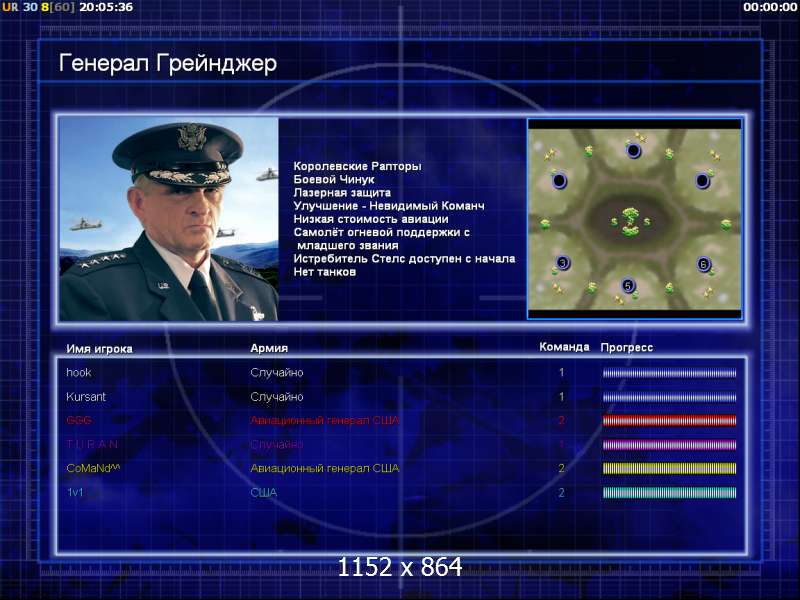
Task: Select the yellow player name "CoMaNd^^"
Action: coord(93,468)
